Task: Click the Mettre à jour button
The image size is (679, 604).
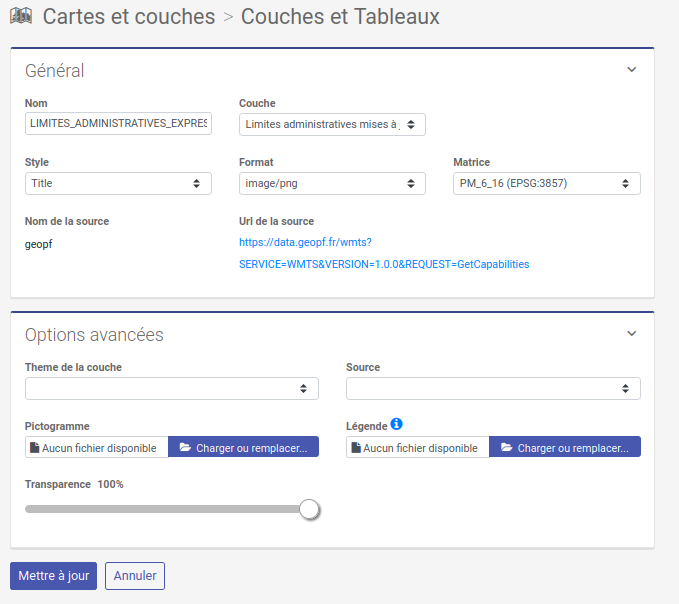Action: pyautogui.click(x=53, y=576)
